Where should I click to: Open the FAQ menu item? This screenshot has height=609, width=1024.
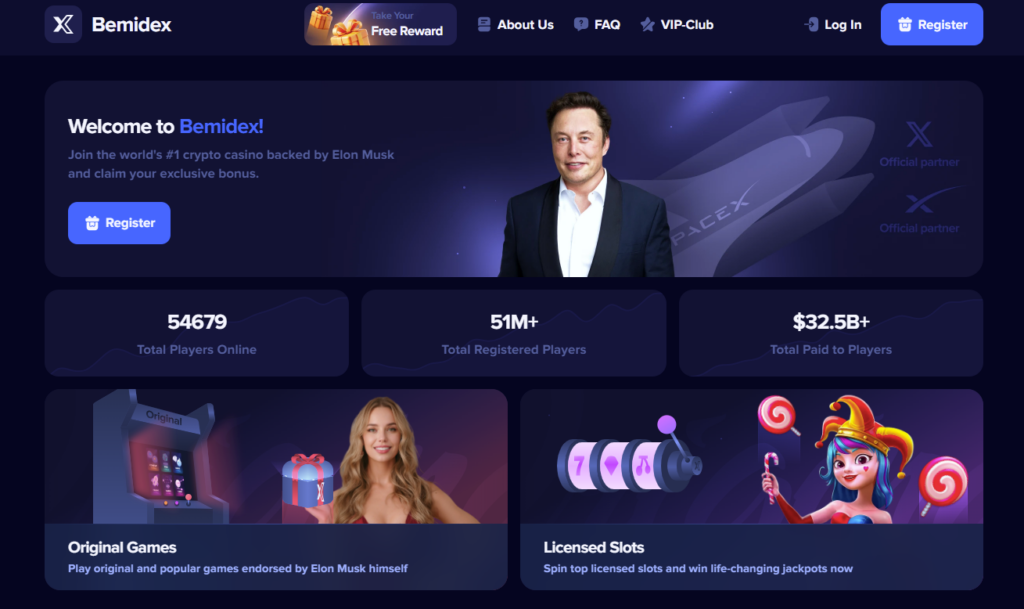coord(597,25)
